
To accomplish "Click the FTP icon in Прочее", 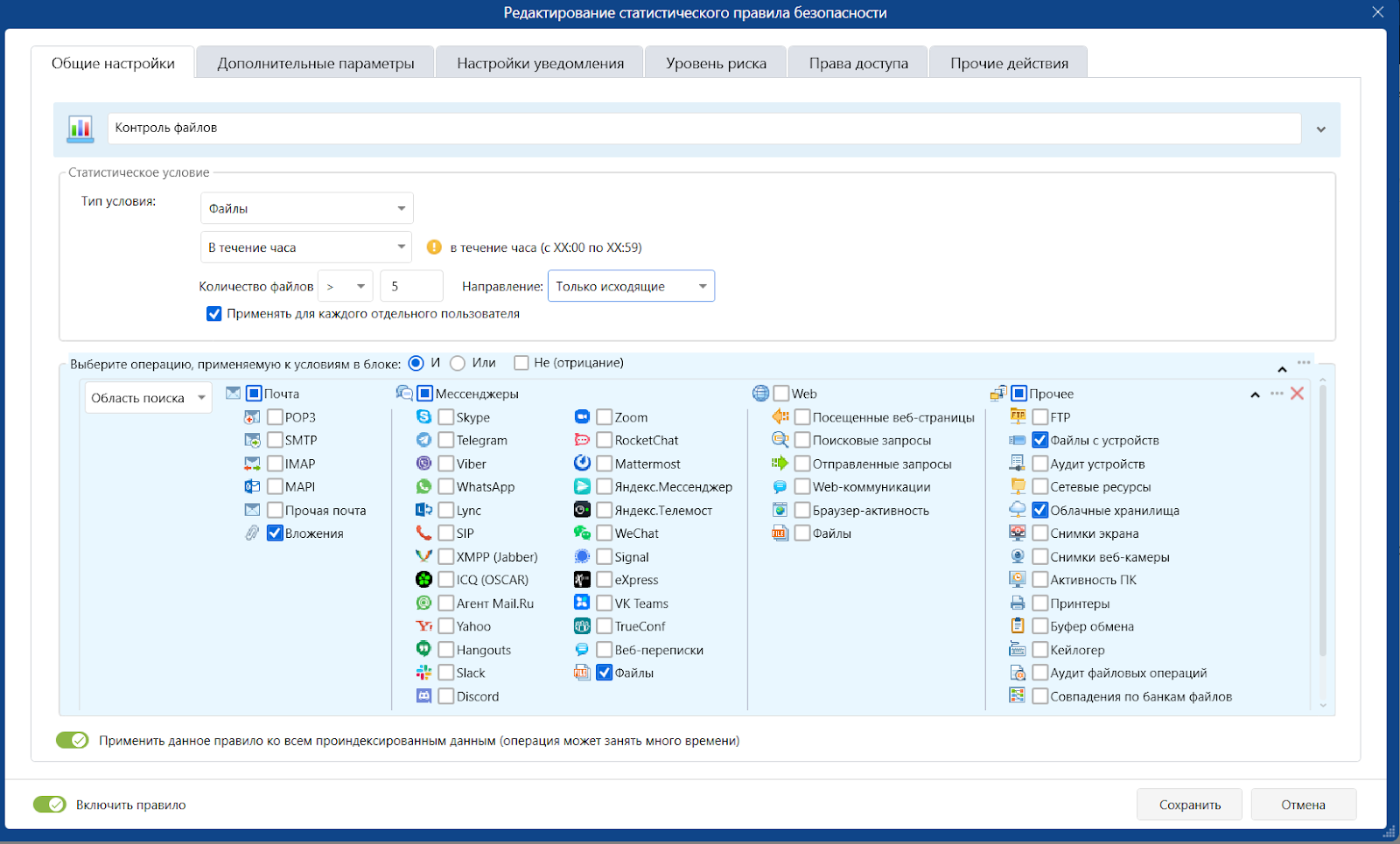I will [x=1018, y=416].
